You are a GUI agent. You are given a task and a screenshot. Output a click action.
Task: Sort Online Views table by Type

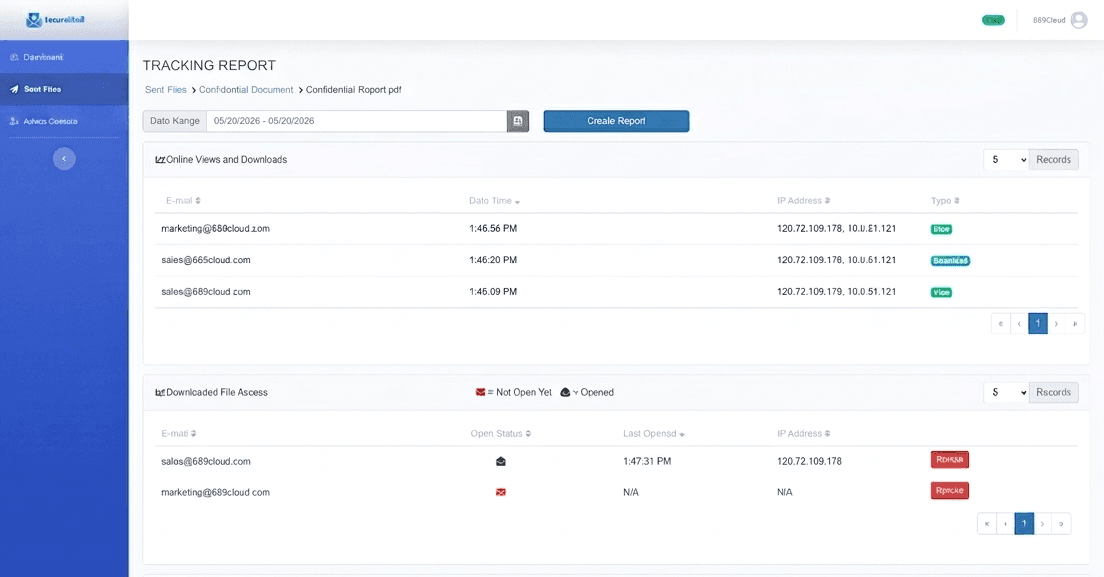pyautogui.click(x=945, y=201)
